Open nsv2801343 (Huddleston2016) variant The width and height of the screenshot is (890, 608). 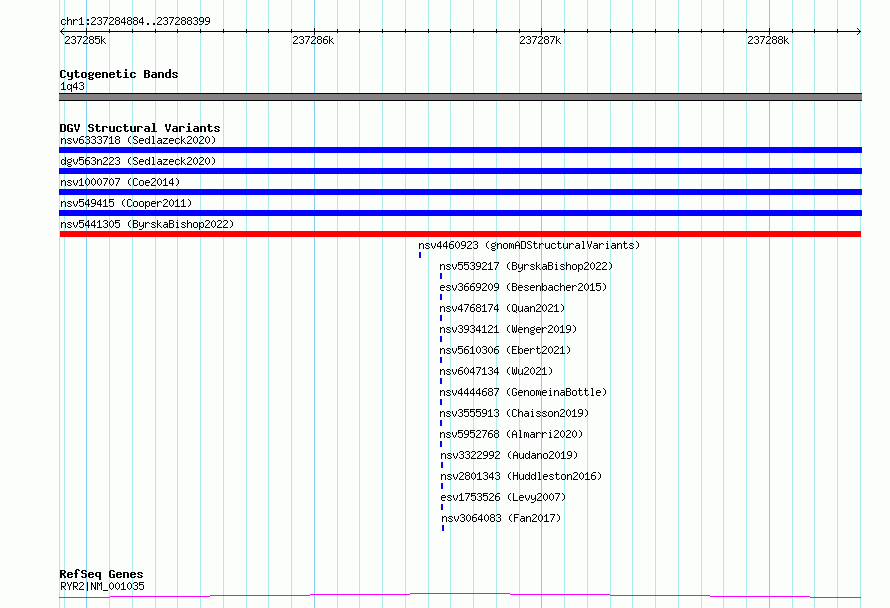click(521, 476)
